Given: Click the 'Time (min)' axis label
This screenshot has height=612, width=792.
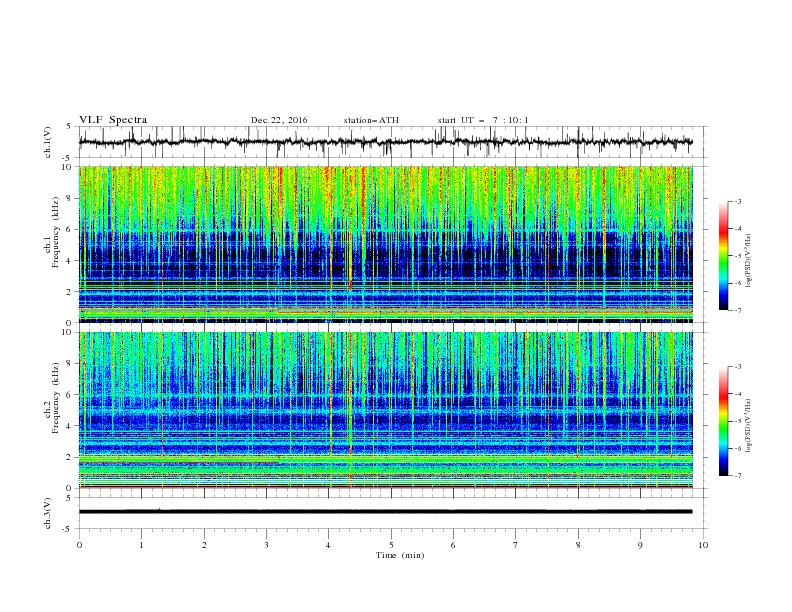Looking at the screenshot, I should click(x=400, y=555).
